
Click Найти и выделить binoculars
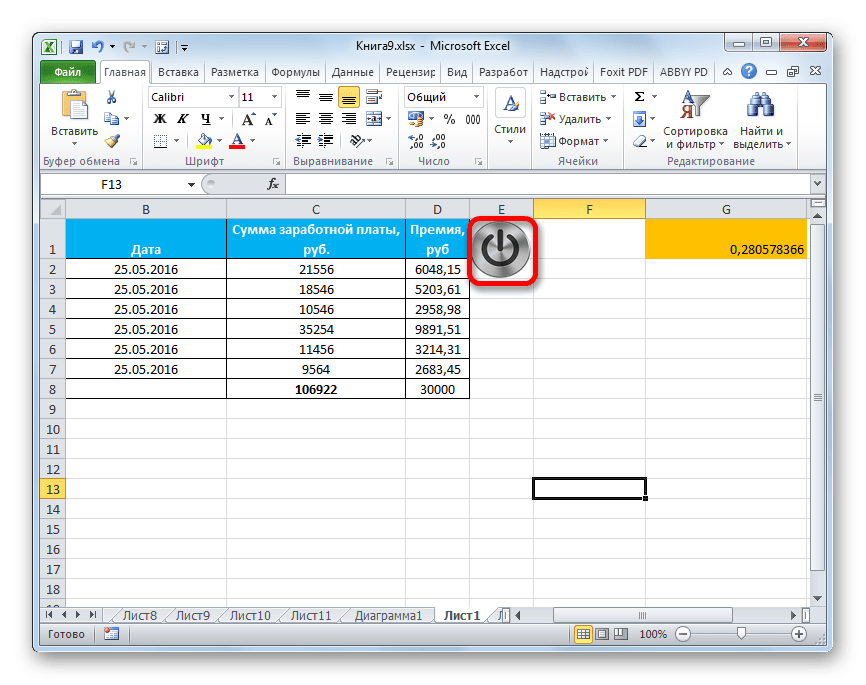point(762,120)
